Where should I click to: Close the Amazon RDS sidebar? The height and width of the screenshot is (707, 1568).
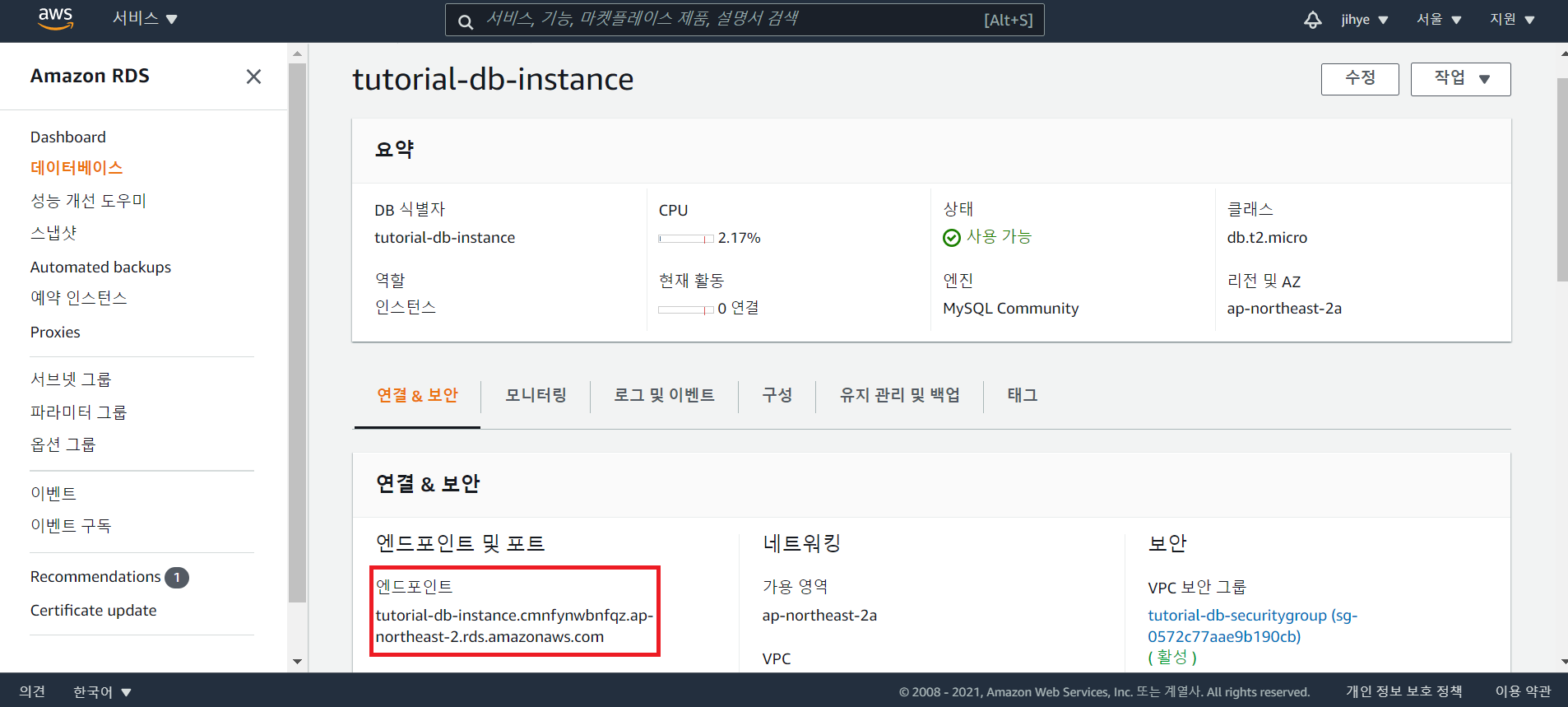pyautogui.click(x=253, y=77)
